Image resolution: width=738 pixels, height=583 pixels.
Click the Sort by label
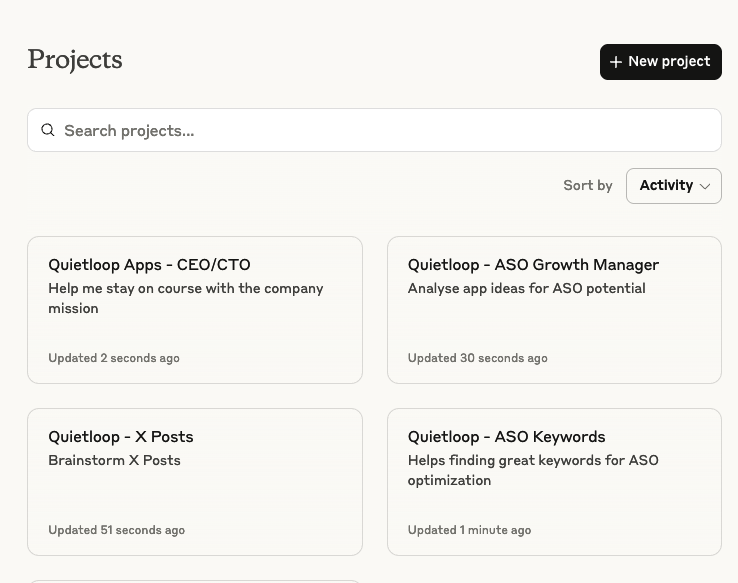click(x=588, y=186)
